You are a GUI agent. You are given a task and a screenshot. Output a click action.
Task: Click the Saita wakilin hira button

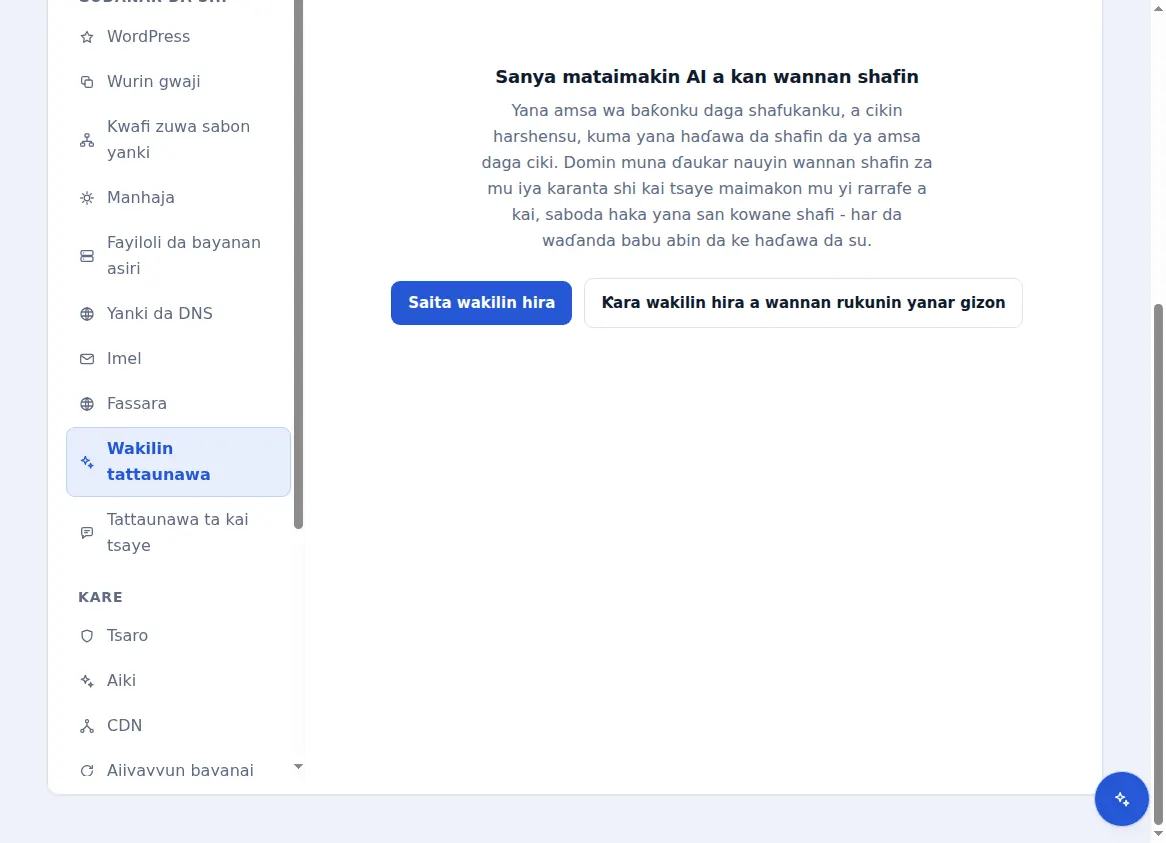pyautogui.click(x=481, y=303)
